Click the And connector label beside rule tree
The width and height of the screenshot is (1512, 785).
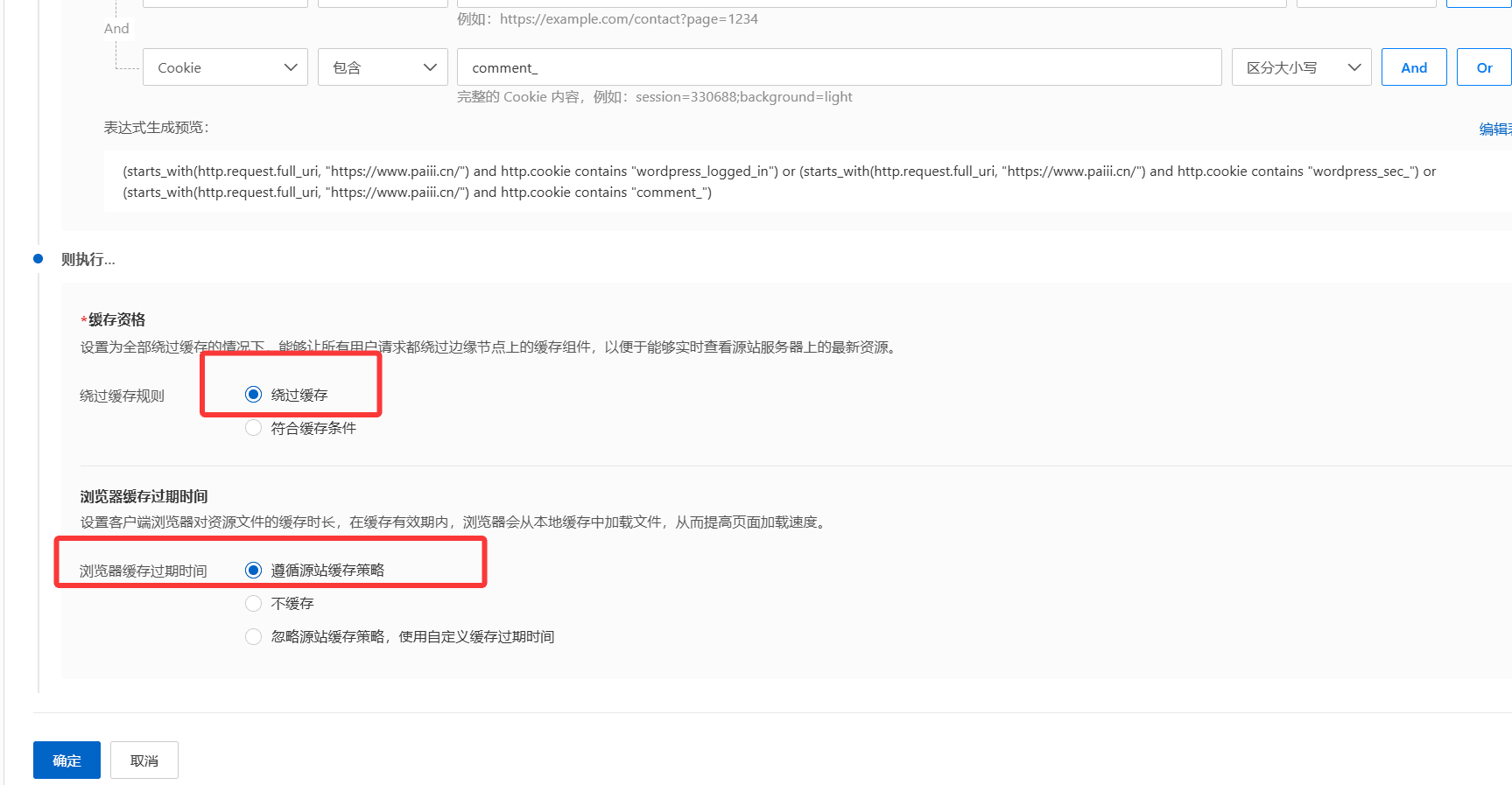116,29
